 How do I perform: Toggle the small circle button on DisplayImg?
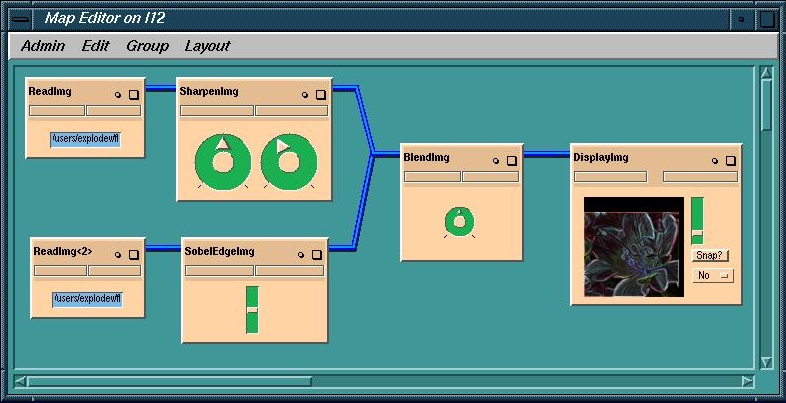click(714, 160)
